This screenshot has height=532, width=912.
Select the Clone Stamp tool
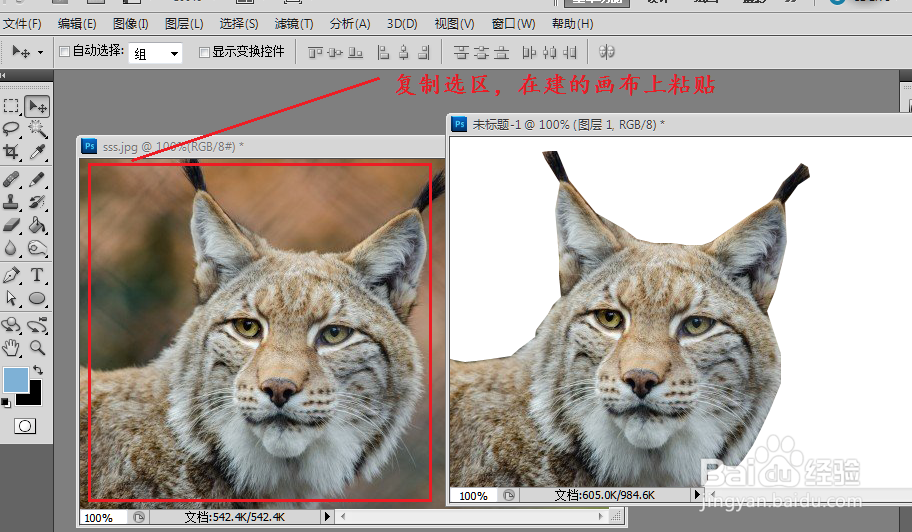click(11, 202)
